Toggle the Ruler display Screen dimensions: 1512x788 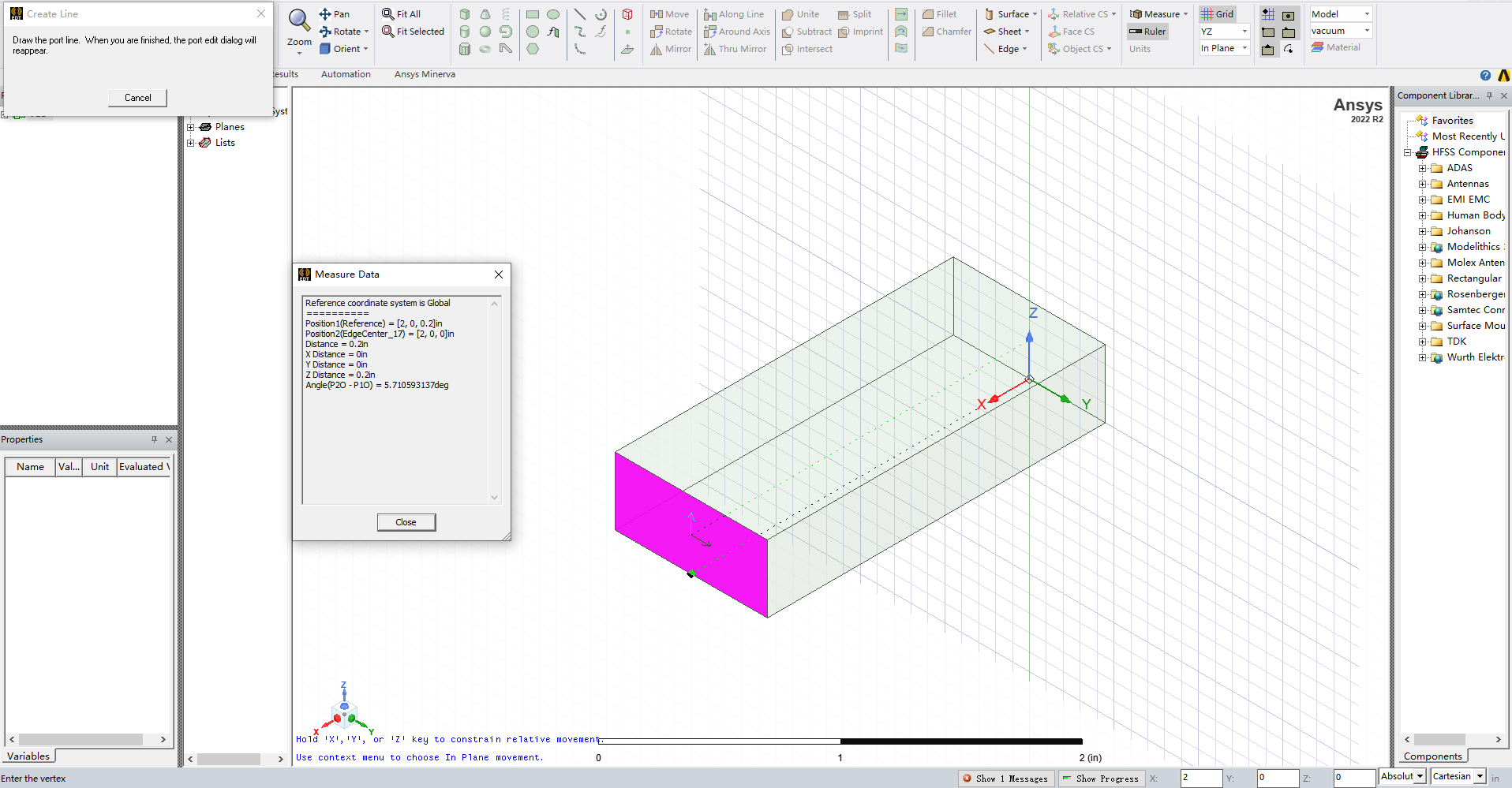(1147, 32)
